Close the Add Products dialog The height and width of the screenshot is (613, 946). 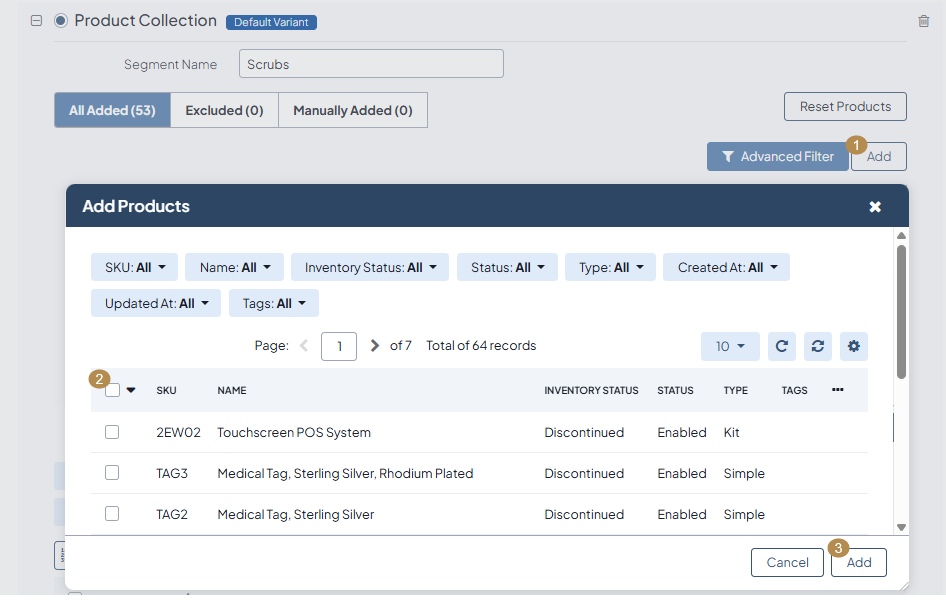click(x=875, y=206)
